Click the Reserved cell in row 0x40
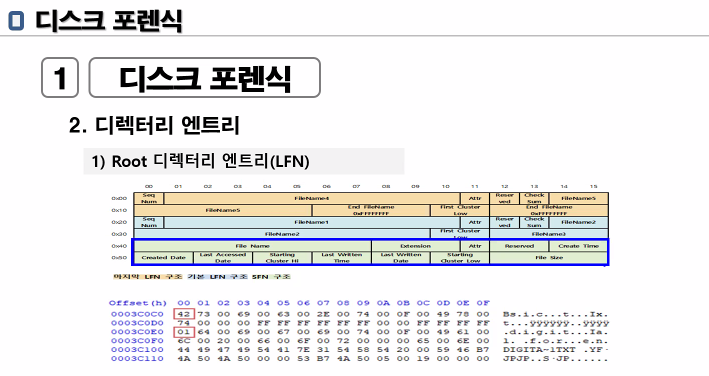 [519, 246]
